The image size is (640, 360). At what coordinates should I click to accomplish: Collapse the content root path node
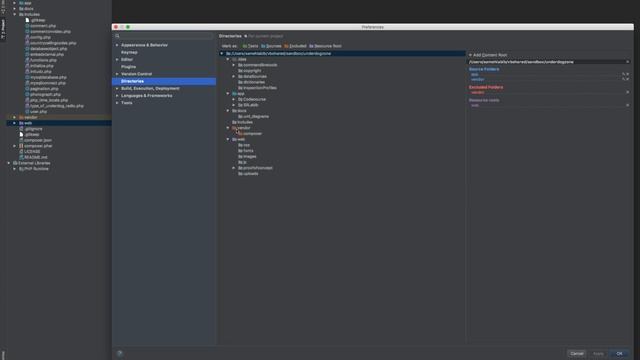point(222,53)
